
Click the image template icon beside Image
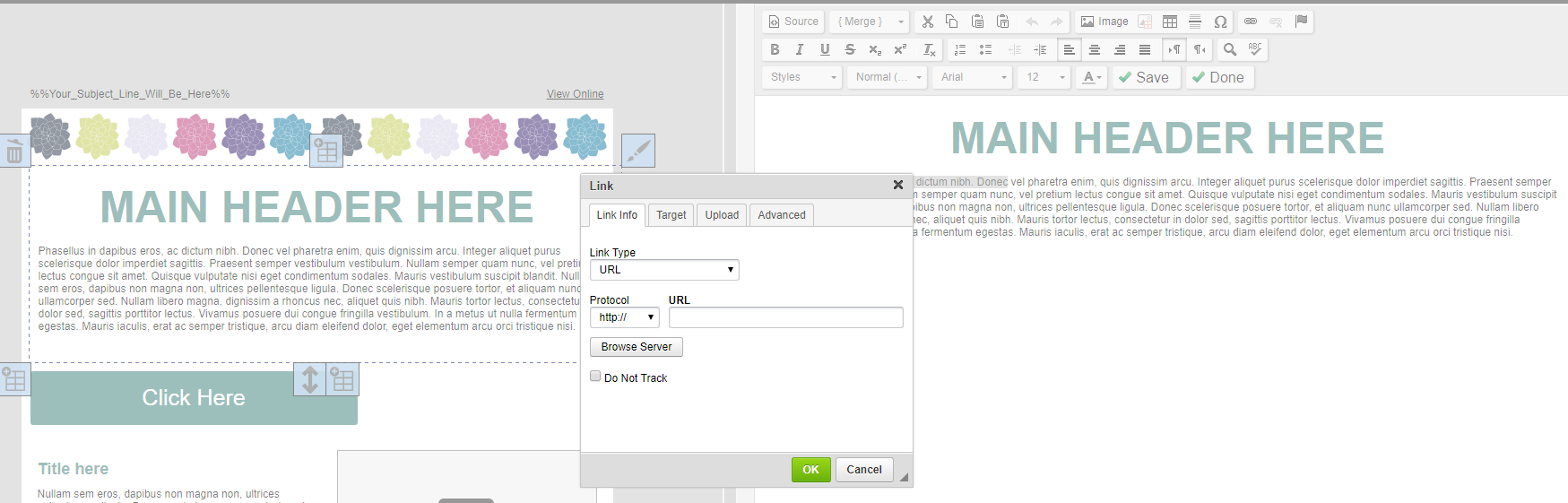point(1145,22)
